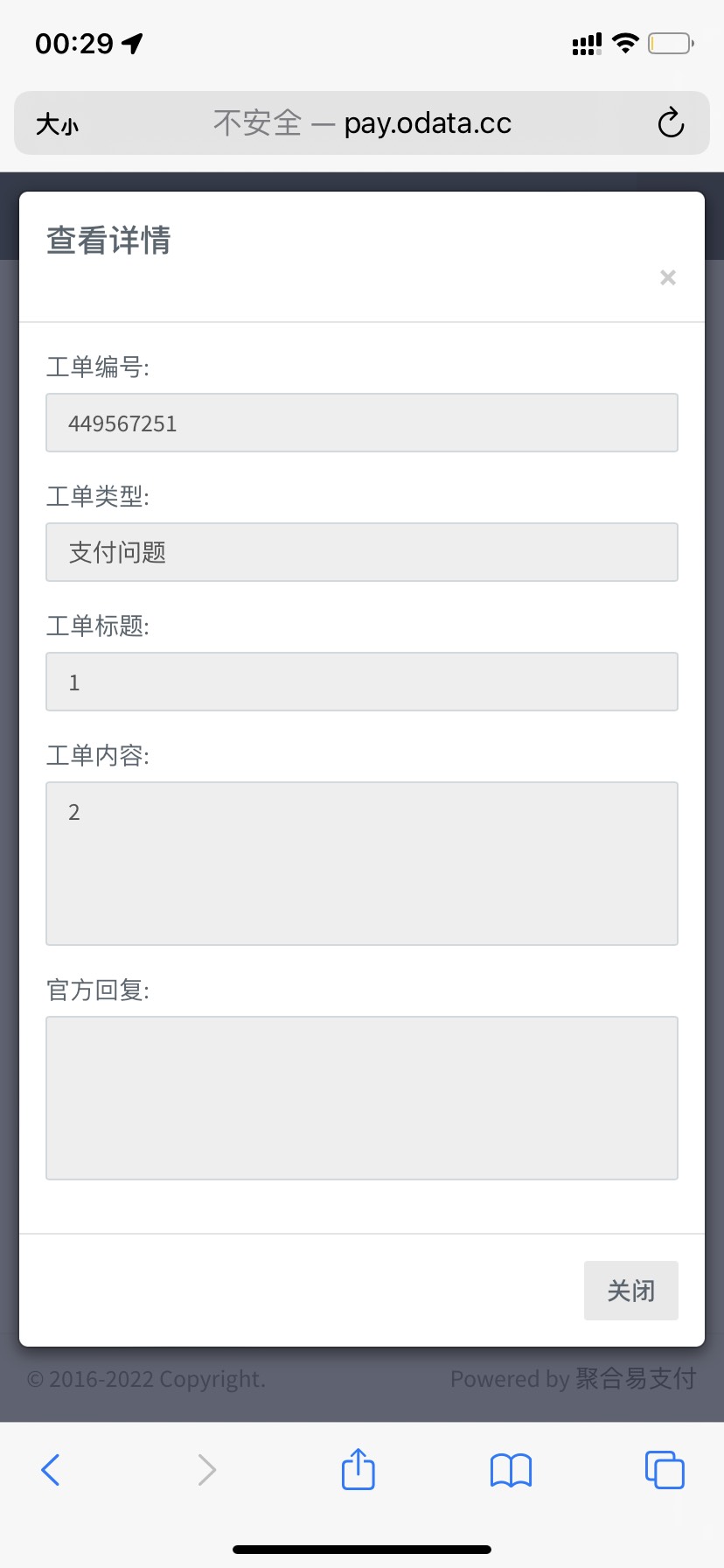
Task: Tap the Wi-Fi icon in the status bar
Action: (625, 42)
